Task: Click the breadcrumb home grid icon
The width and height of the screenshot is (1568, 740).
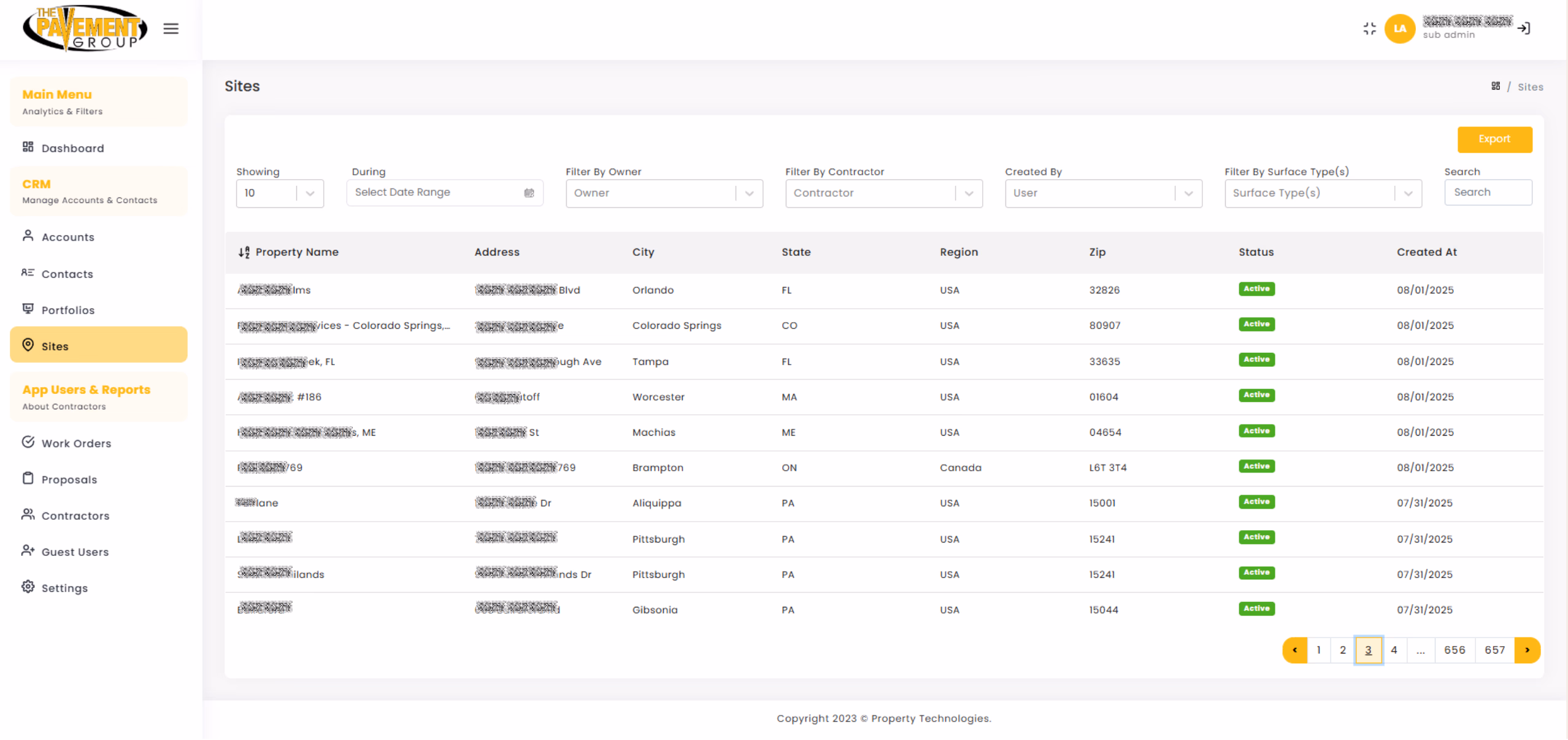Action: pyautogui.click(x=1496, y=86)
